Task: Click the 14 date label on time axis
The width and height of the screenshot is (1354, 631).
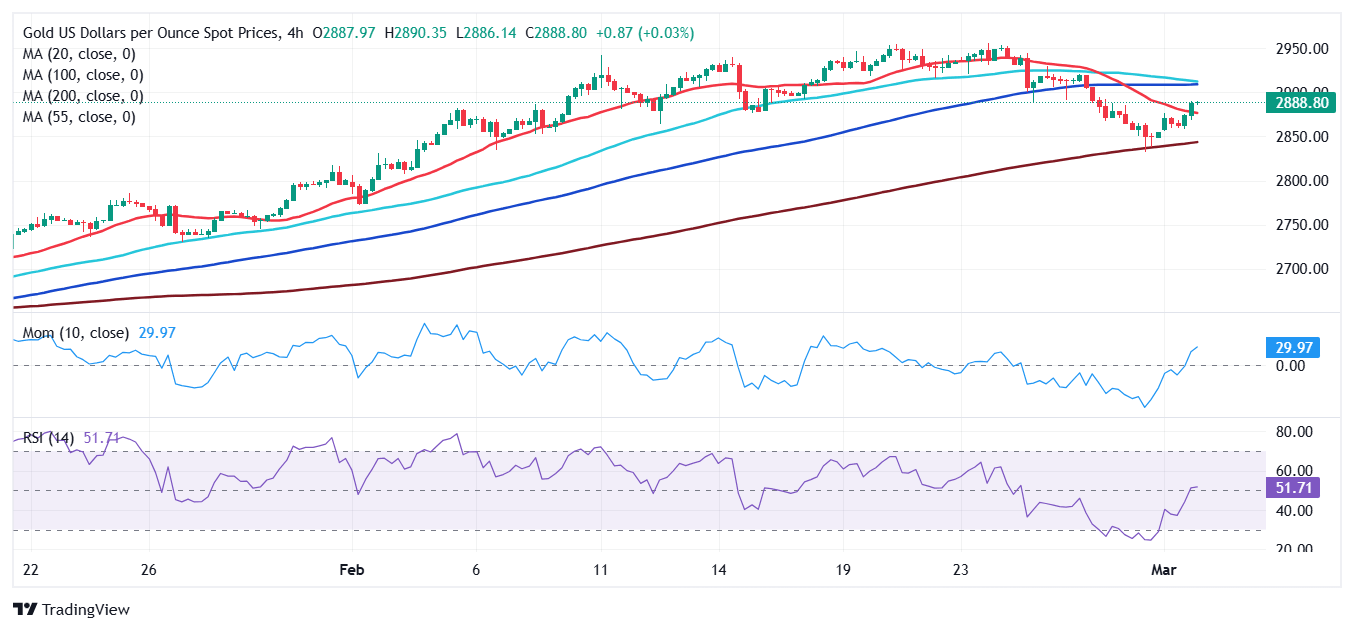Action: [718, 570]
